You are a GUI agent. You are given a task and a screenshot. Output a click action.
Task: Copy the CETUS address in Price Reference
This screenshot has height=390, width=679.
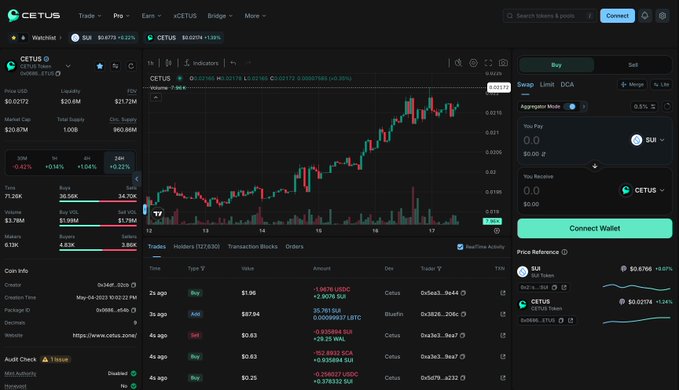point(561,320)
